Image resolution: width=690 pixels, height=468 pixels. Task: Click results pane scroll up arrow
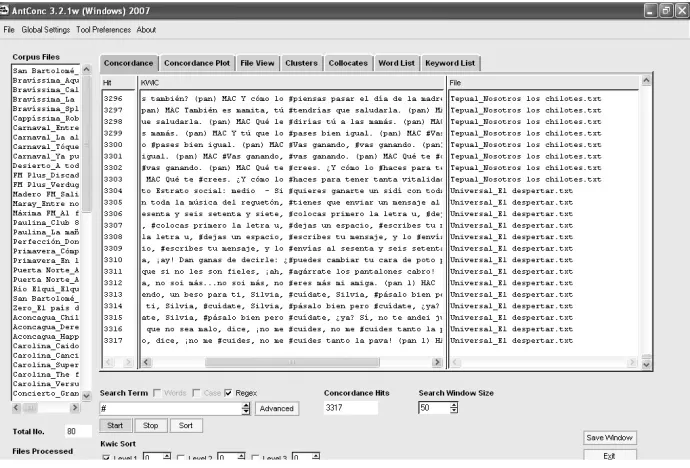tap(646, 80)
